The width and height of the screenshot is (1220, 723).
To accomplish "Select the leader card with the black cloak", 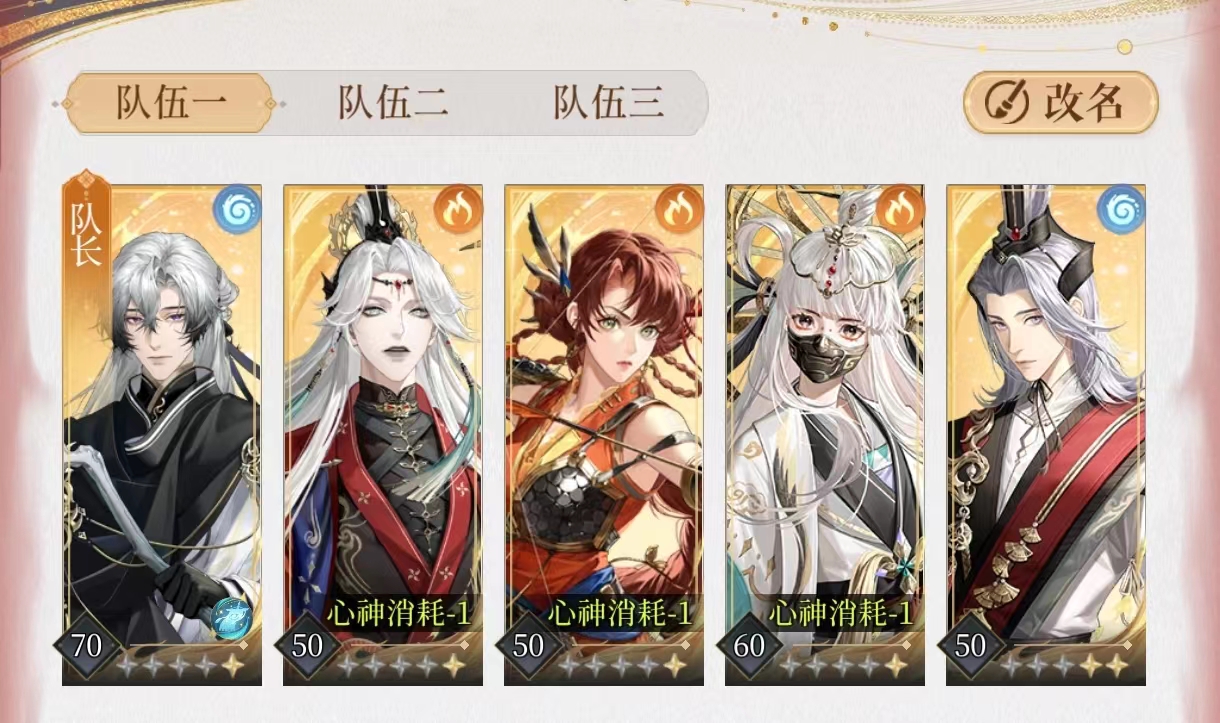I will [x=162, y=435].
